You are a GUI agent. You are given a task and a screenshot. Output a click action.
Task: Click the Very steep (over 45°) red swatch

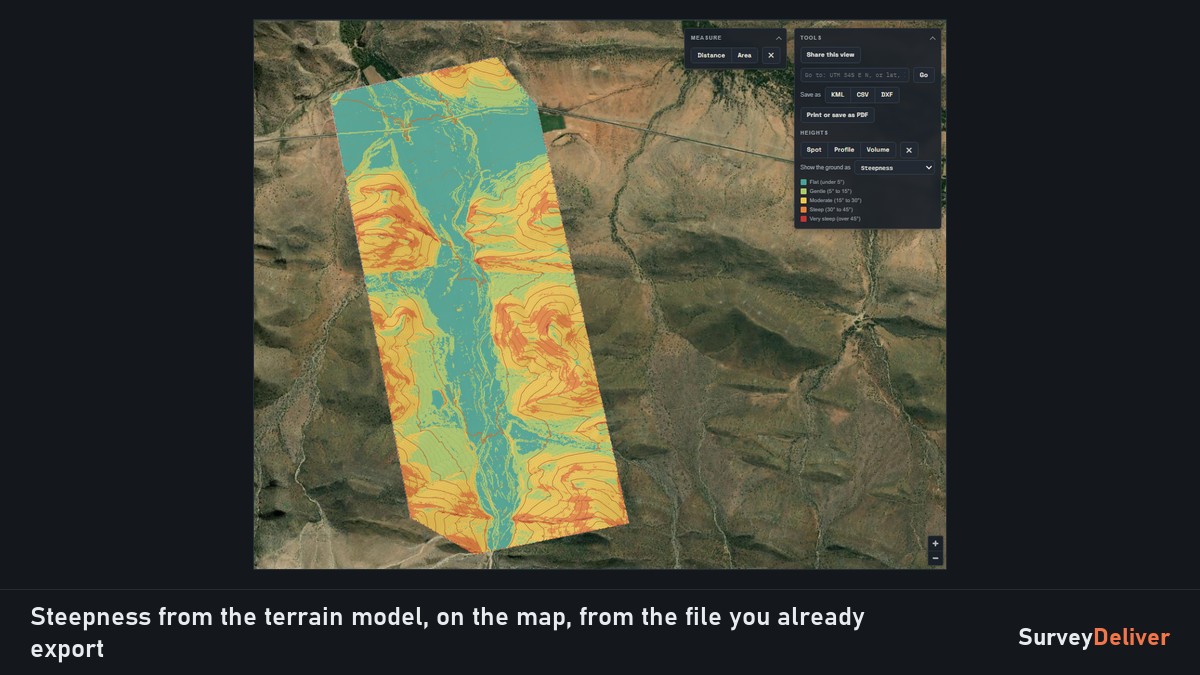tap(803, 218)
